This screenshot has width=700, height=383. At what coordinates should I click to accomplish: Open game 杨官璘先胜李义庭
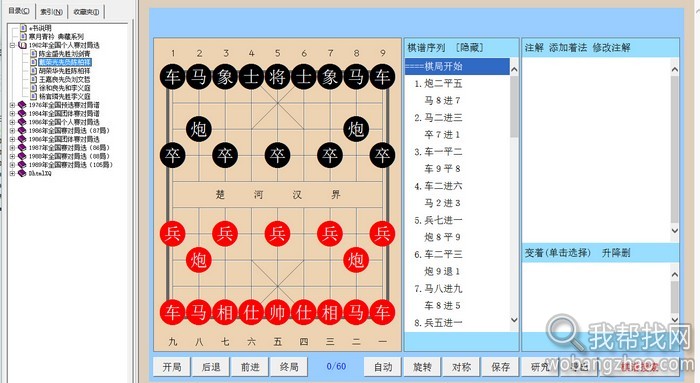pos(64,96)
